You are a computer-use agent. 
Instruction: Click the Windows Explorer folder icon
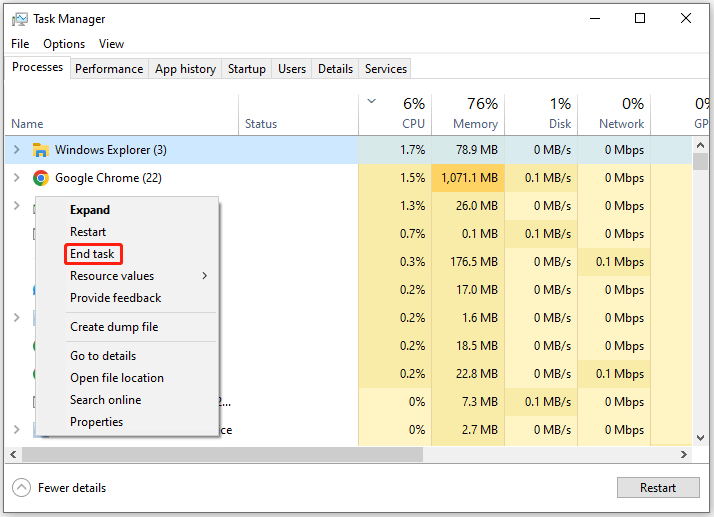pos(41,150)
